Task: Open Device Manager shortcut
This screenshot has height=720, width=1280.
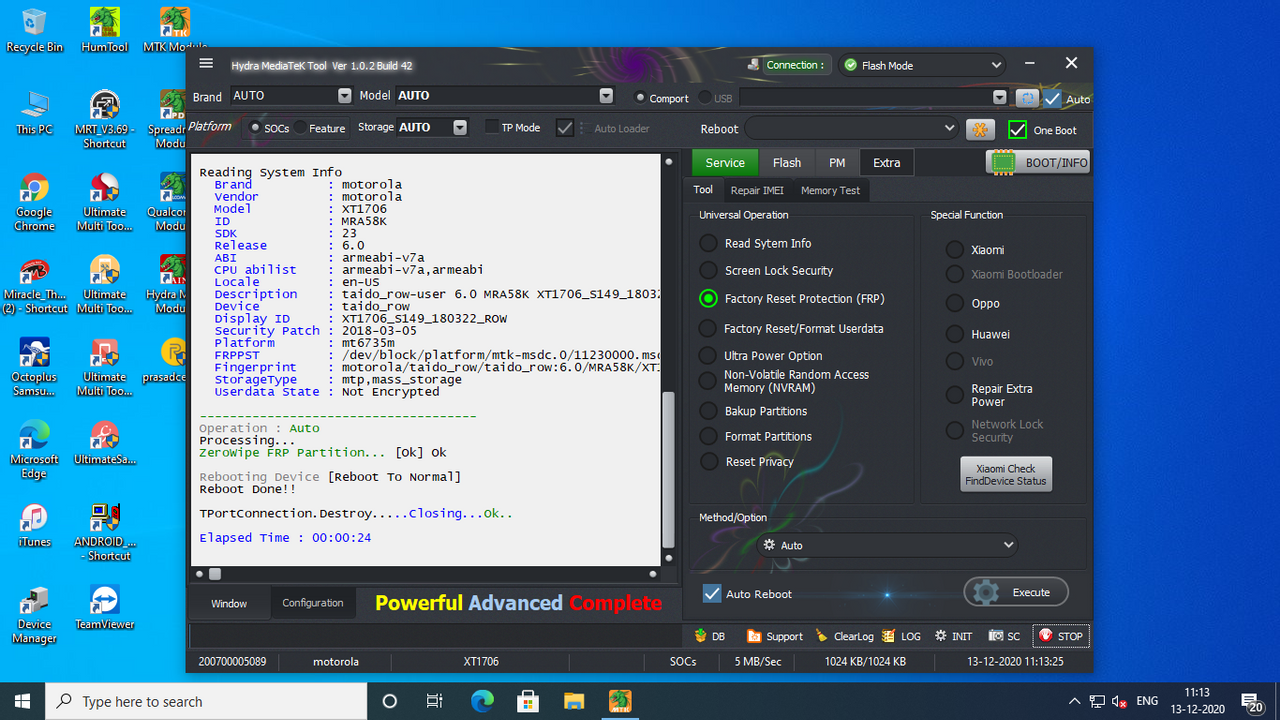Action: pyautogui.click(x=34, y=614)
